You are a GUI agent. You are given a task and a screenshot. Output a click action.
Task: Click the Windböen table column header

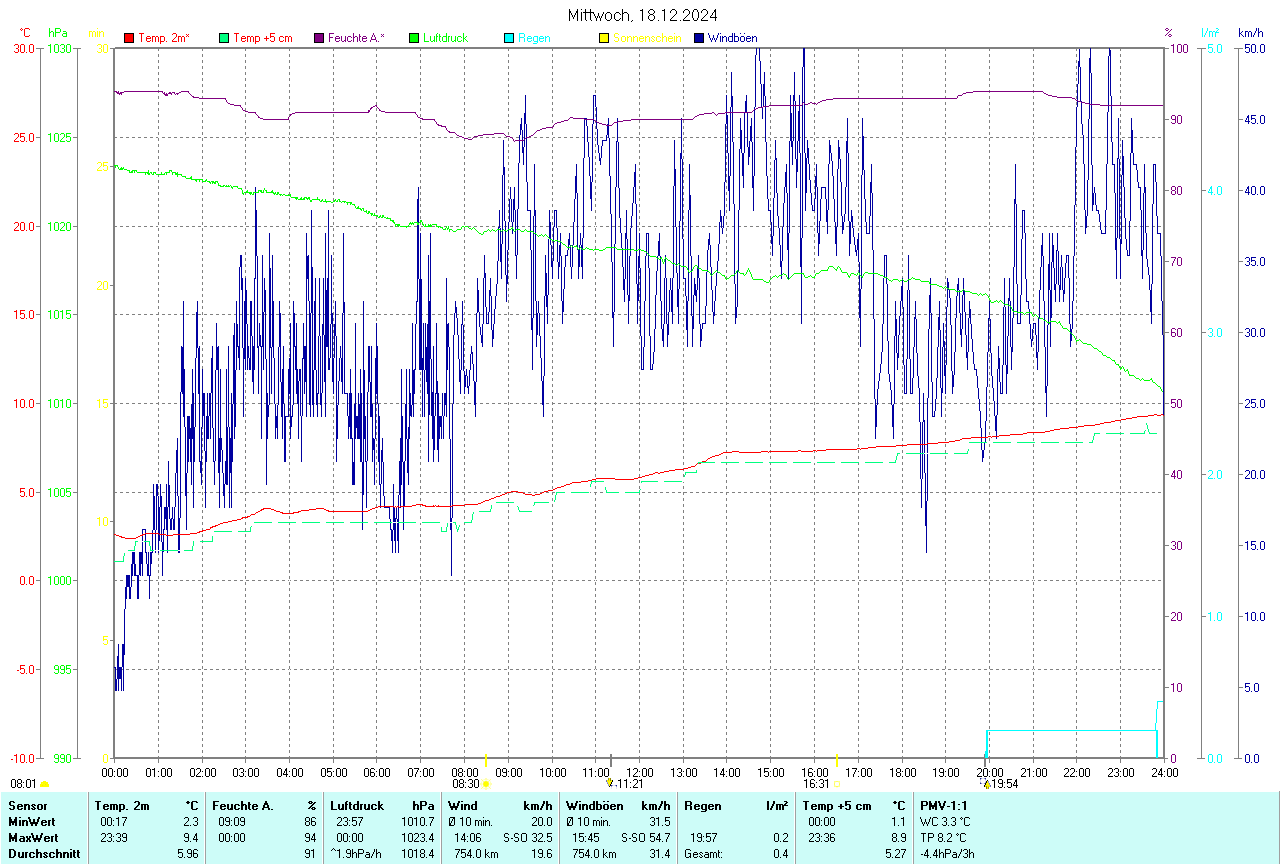point(594,805)
